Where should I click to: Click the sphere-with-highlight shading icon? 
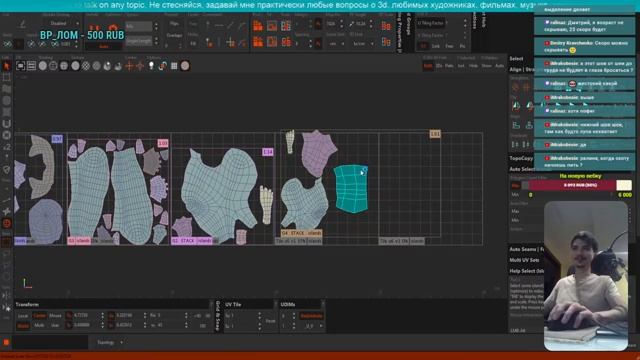click(x=107, y=66)
